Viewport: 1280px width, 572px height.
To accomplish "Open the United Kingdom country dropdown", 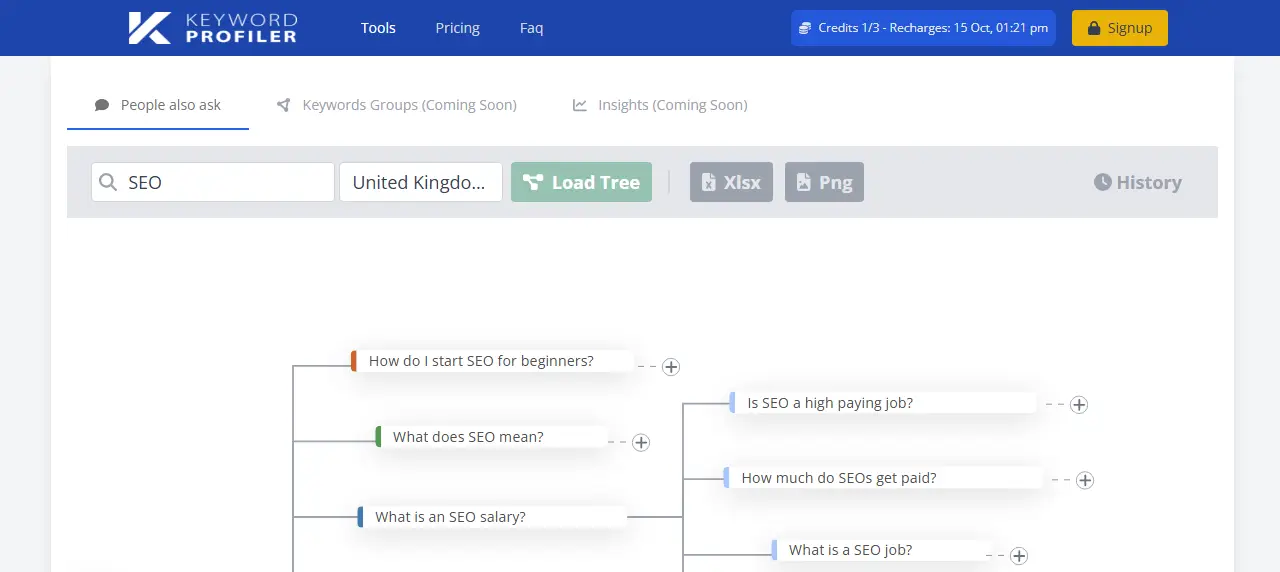I will tap(421, 182).
